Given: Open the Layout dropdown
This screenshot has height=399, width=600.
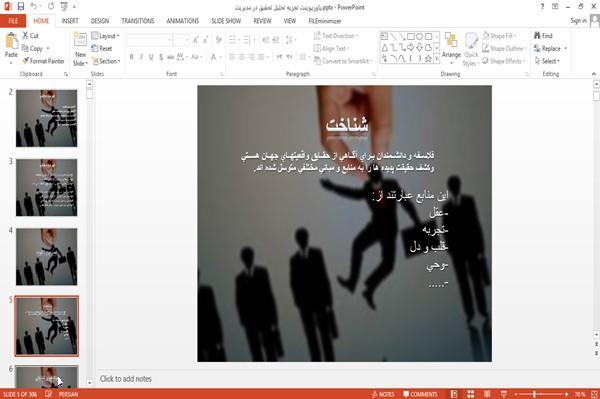Looking at the screenshot, I should [x=106, y=36].
